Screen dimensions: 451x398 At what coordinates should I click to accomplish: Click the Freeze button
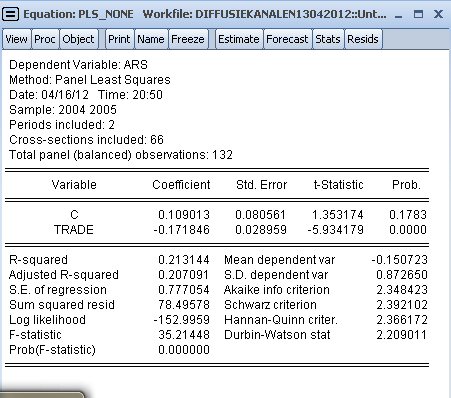pos(188,39)
